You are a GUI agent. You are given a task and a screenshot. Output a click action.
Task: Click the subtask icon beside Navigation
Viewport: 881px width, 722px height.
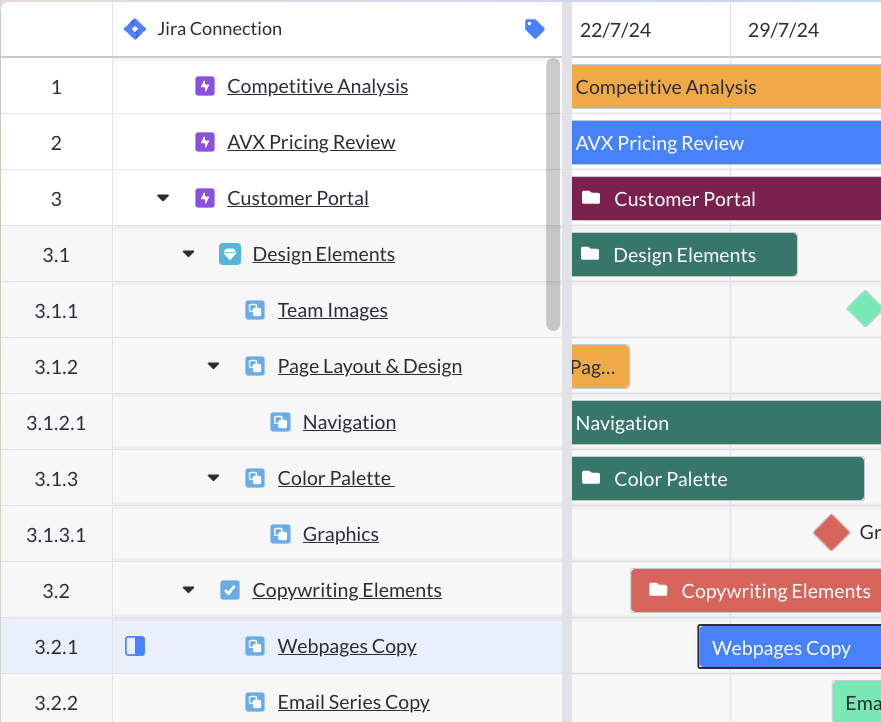280,422
